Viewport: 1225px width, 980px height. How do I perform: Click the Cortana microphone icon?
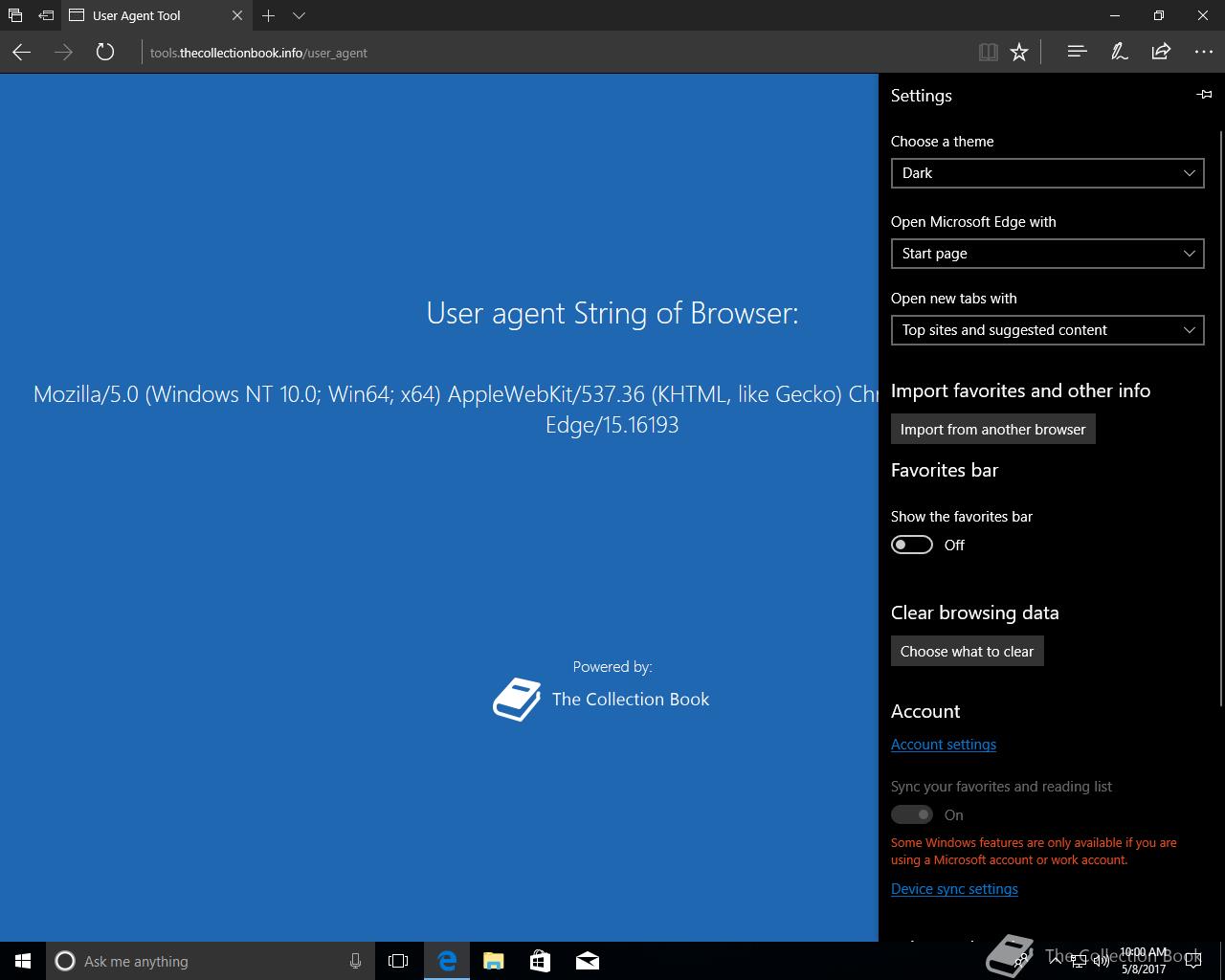[355, 961]
